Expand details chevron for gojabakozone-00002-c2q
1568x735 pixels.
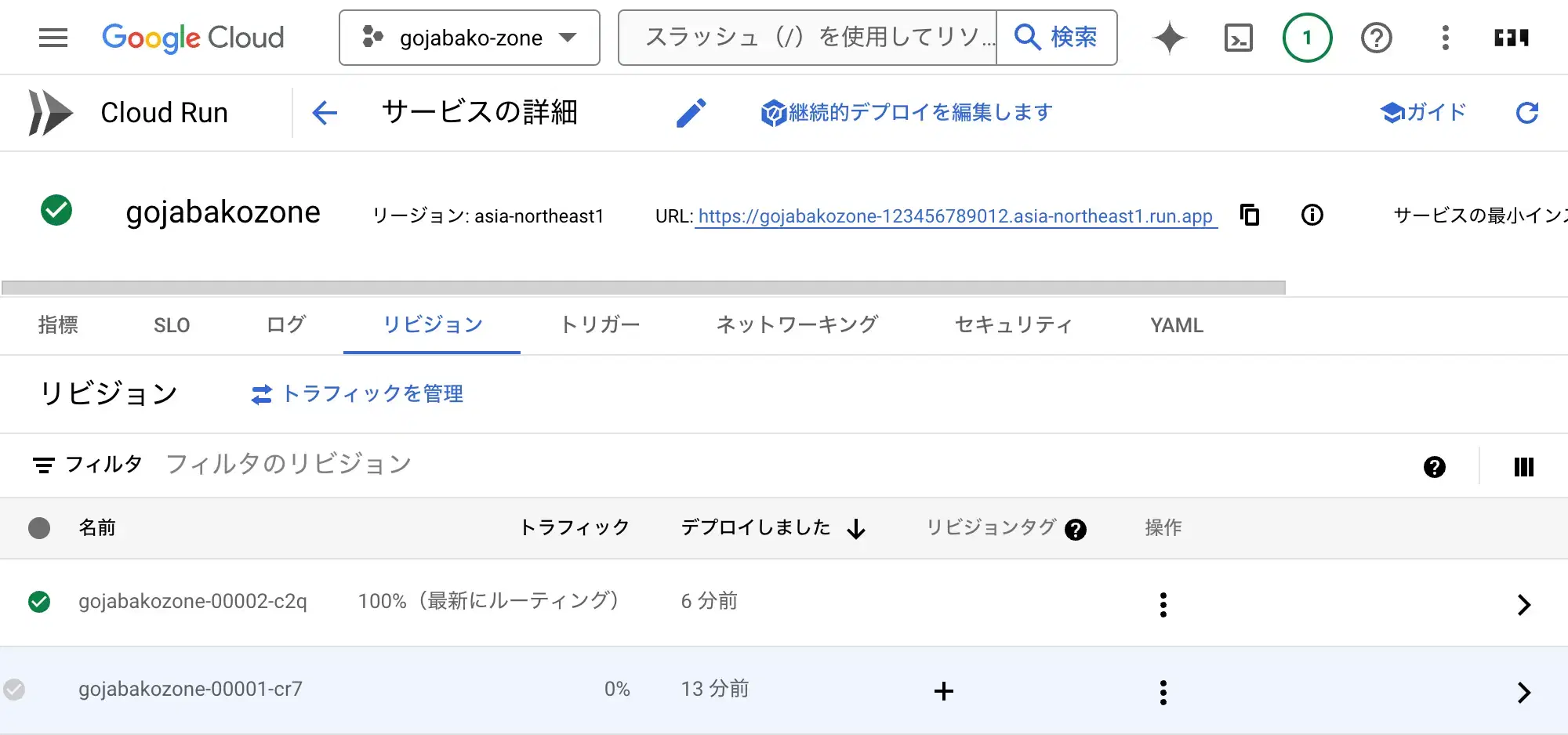click(1524, 604)
